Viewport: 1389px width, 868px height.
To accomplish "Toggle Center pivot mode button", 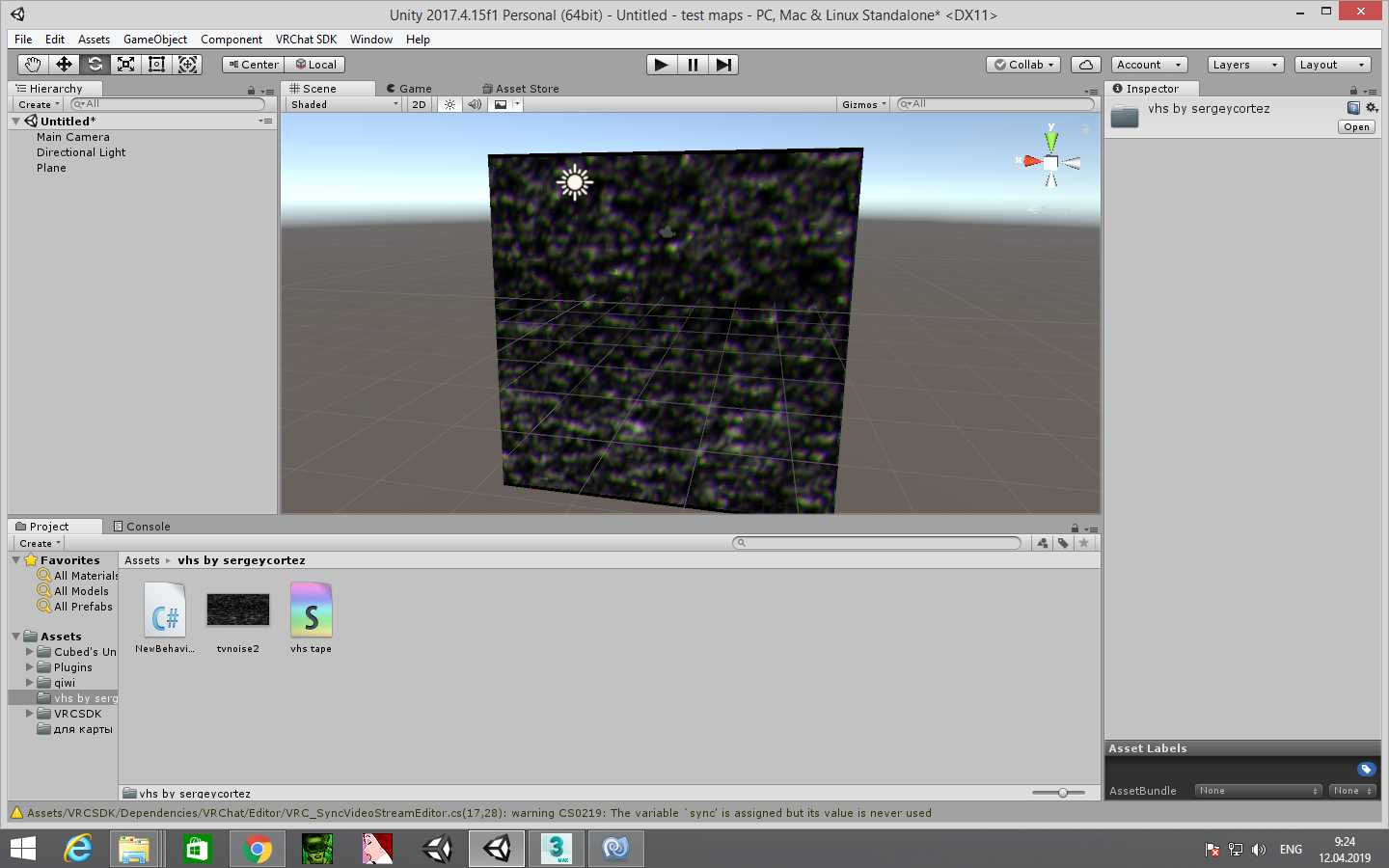I will tap(254, 65).
